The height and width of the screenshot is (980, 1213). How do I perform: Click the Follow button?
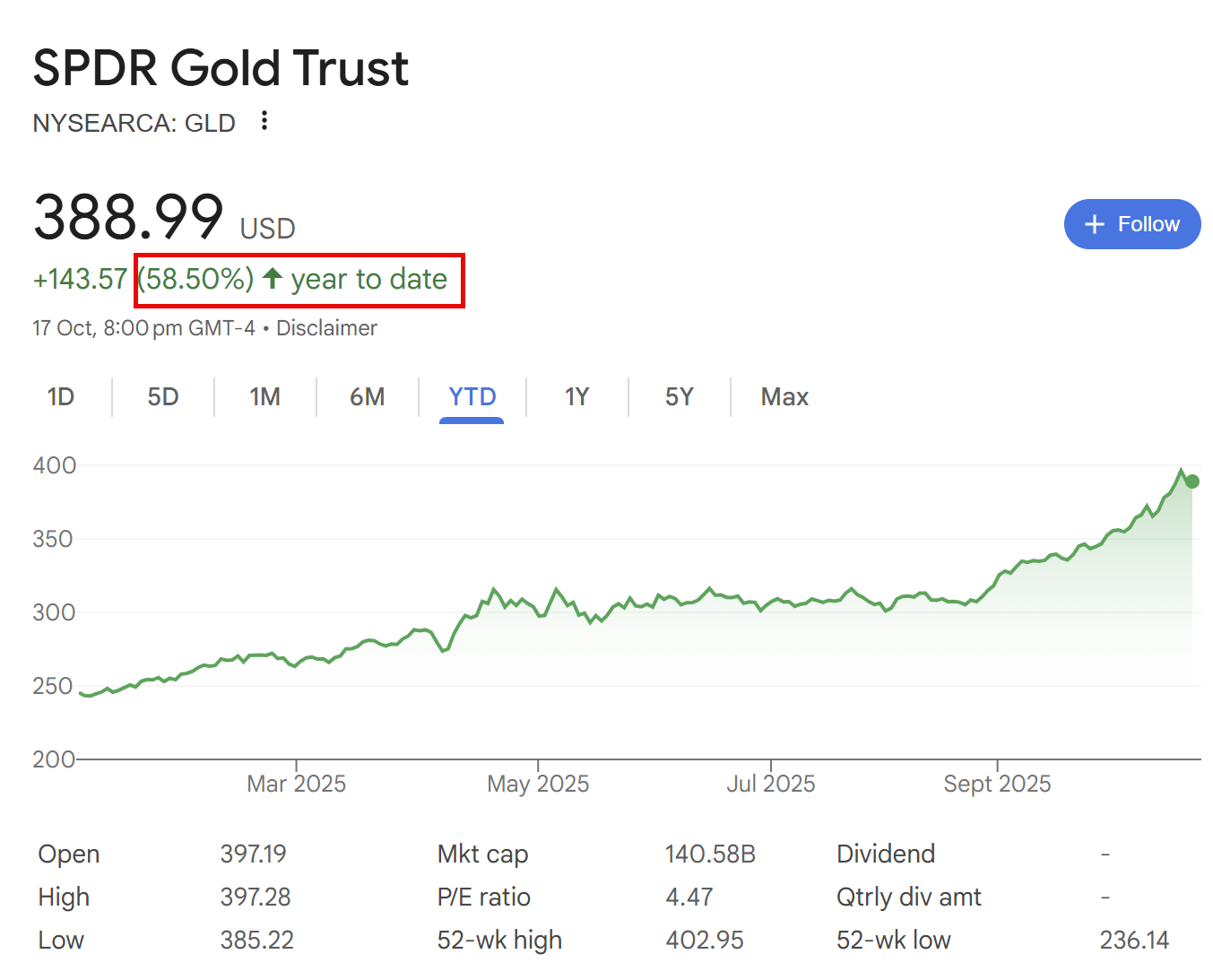coord(1131,224)
